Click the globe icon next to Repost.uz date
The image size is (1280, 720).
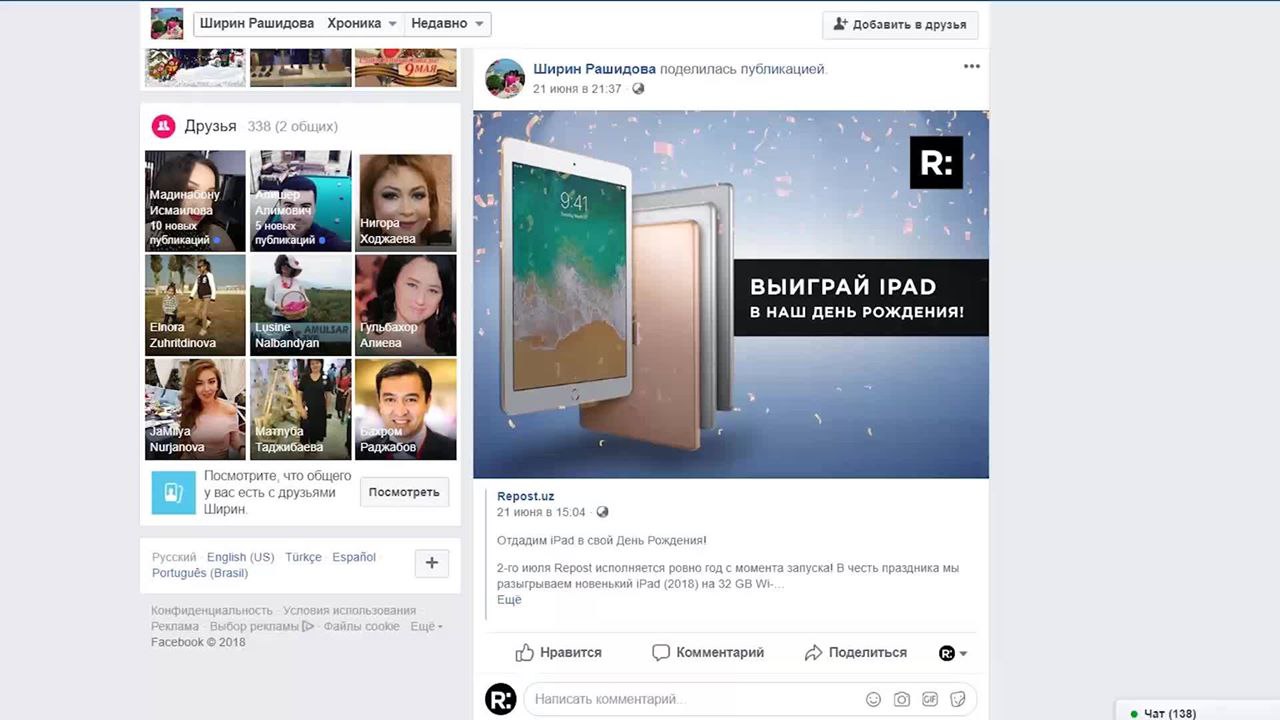[x=602, y=512]
